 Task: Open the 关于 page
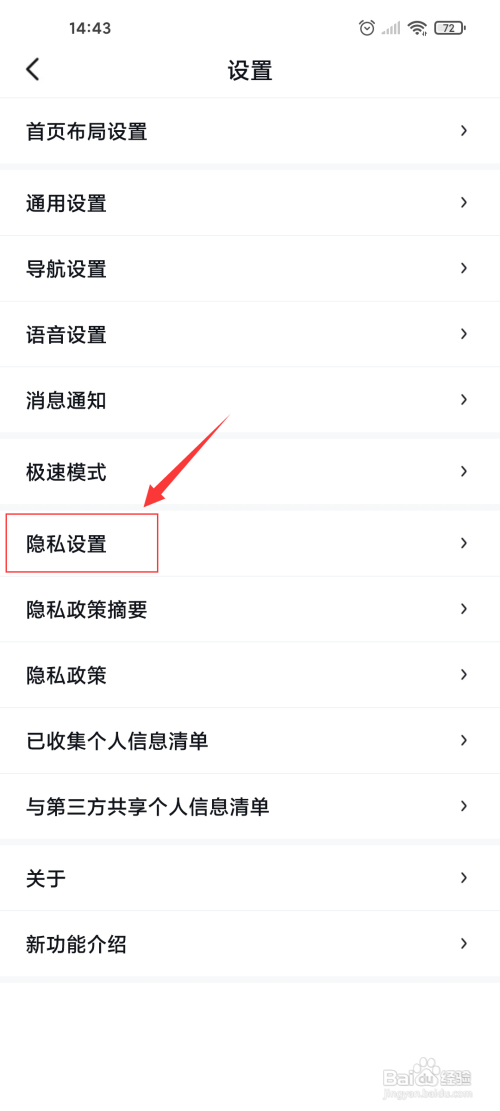250,878
